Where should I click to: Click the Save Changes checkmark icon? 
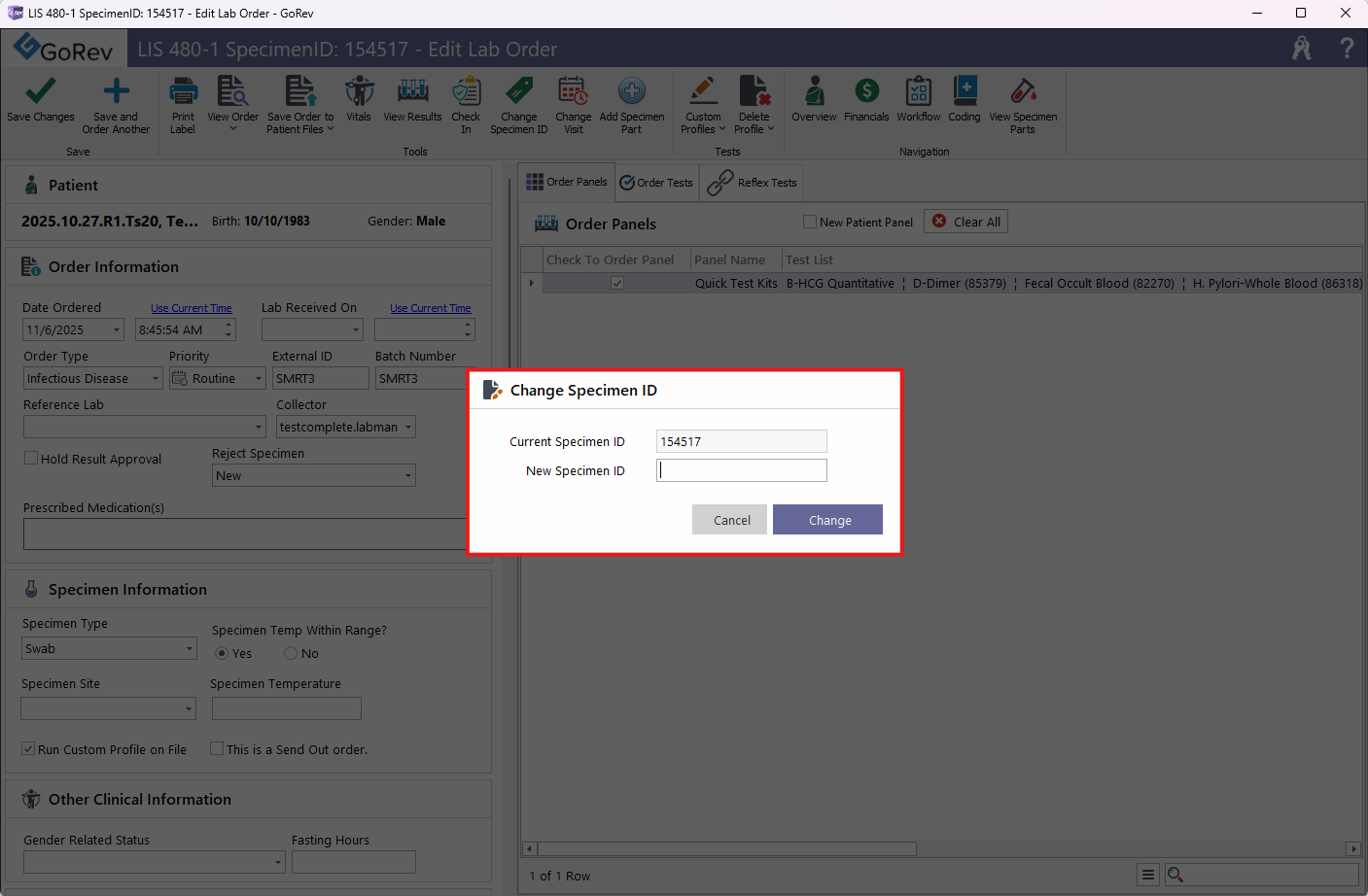[x=40, y=92]
